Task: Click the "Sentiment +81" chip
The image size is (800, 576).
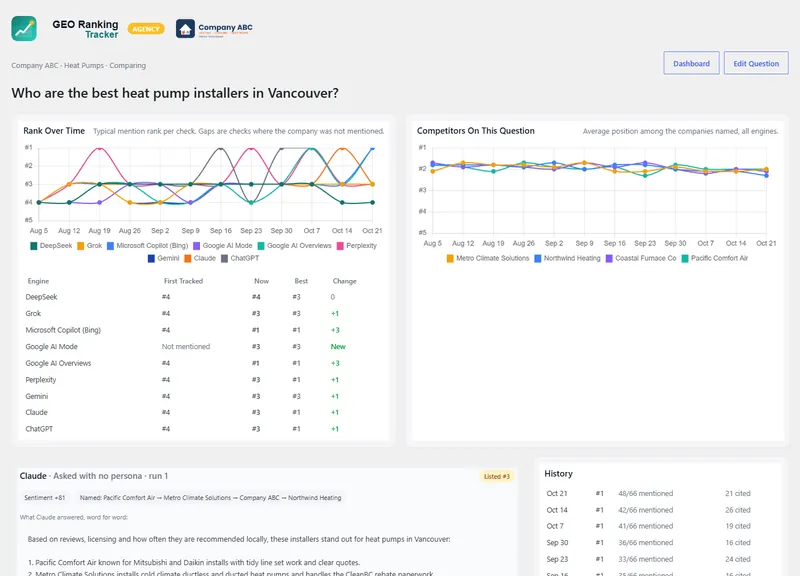Action: pos(45,497)
